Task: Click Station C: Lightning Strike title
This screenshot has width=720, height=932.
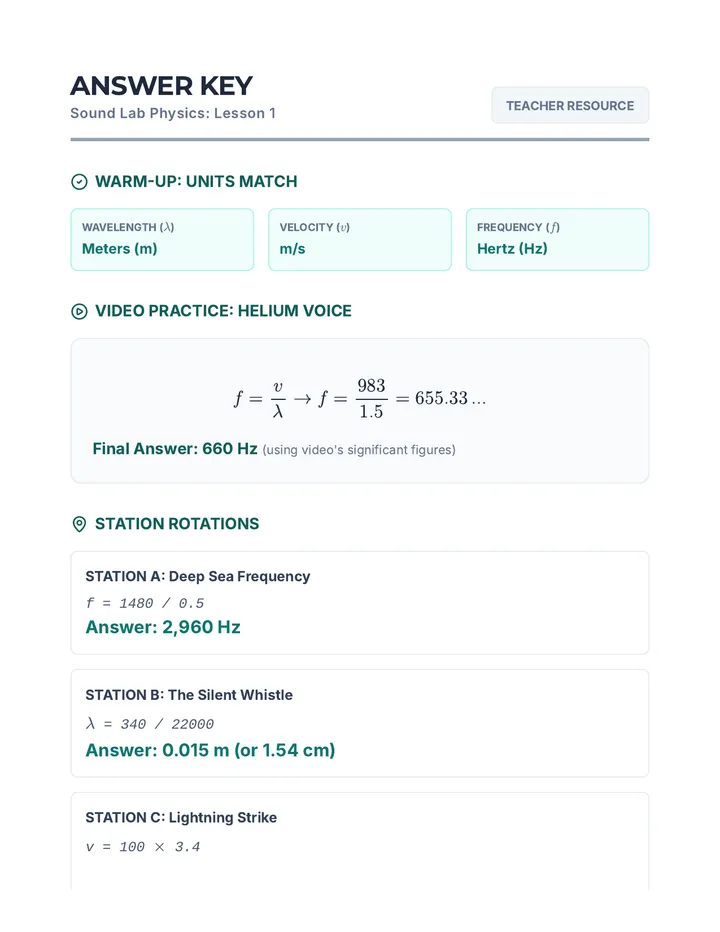Action: 181,818
